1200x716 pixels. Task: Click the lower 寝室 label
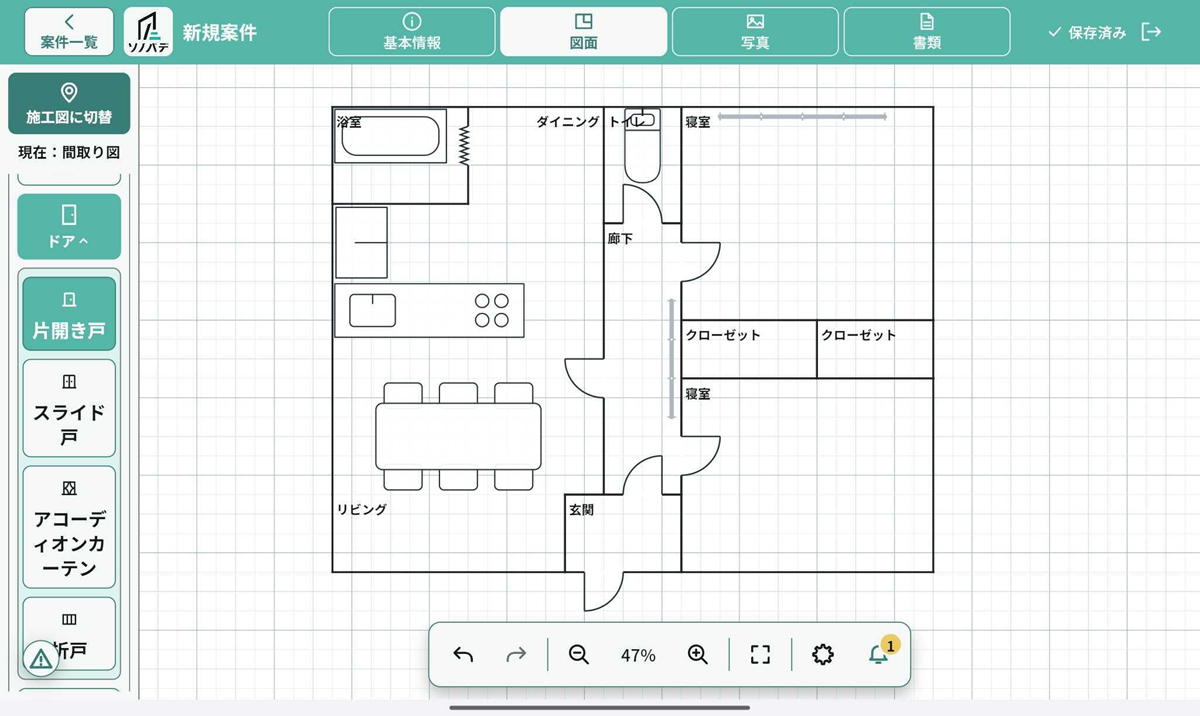pos(698,394)
